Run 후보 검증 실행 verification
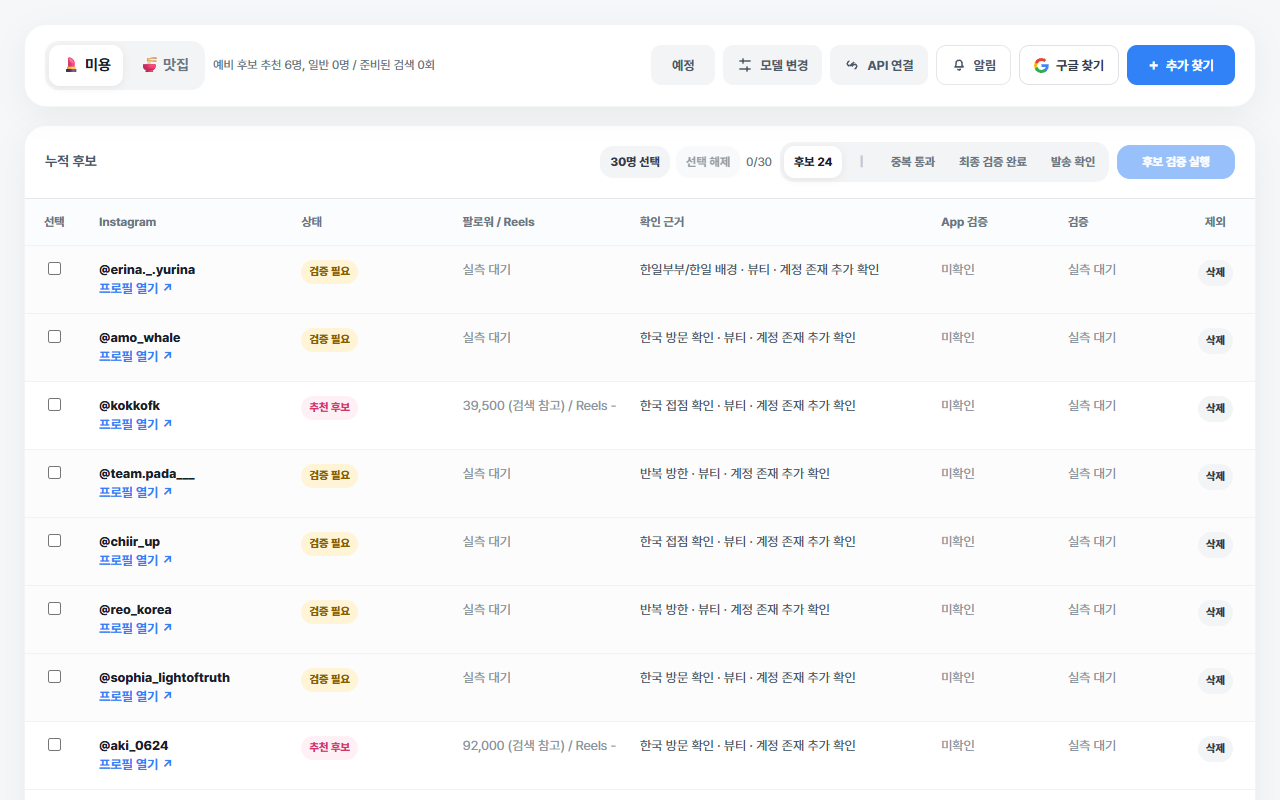Screen dimensions: 1280x800 (1176, 162)
